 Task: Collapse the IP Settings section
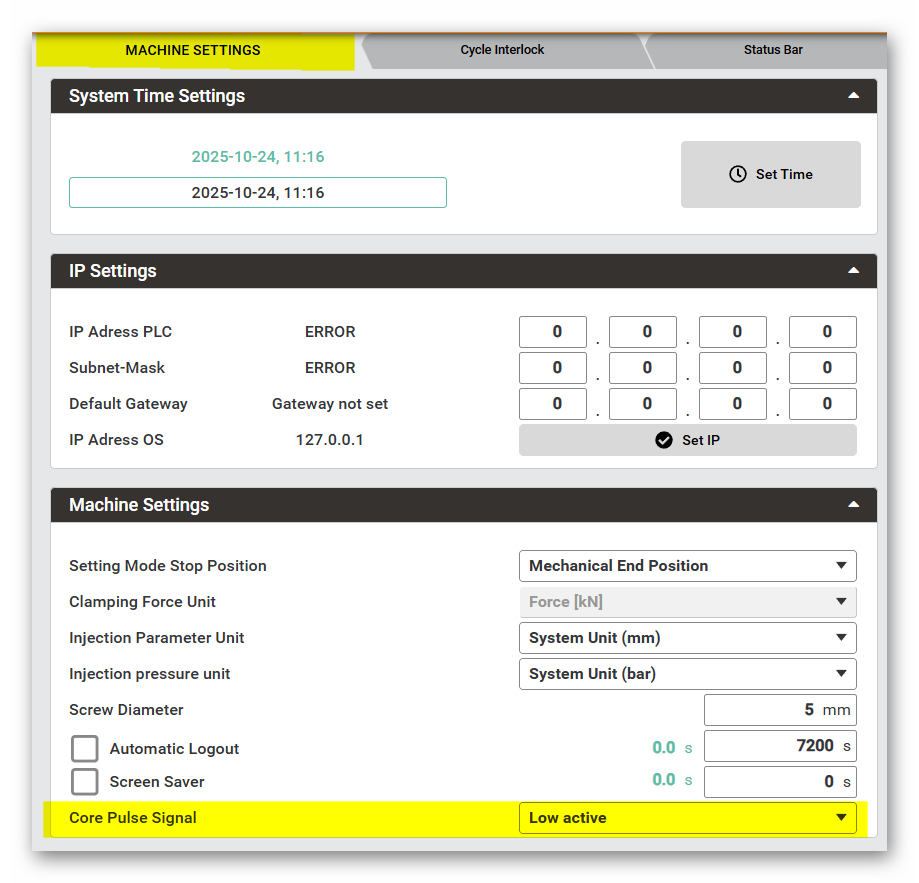tap(853, 271)
